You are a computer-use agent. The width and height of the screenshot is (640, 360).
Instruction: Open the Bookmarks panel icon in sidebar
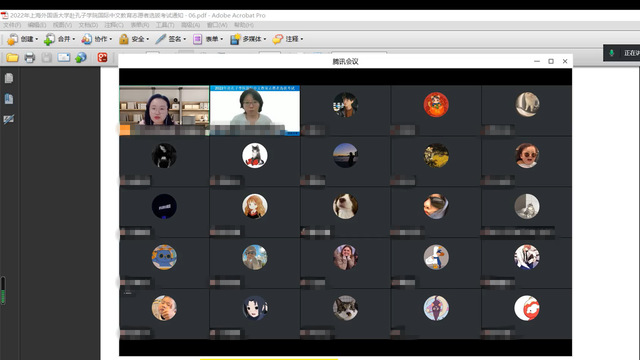pyautogui.click(x=9, y=99)
